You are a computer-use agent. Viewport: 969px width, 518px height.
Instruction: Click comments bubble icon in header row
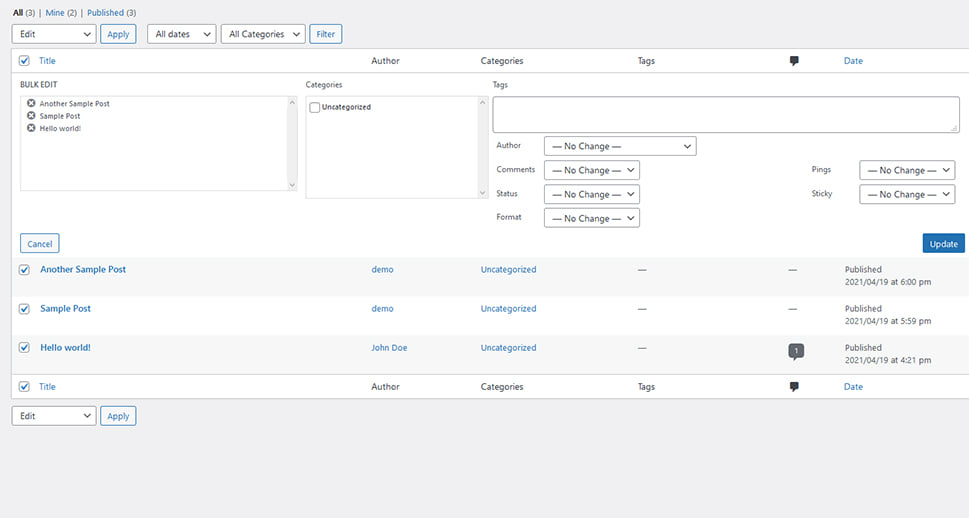tap(794, 61)
